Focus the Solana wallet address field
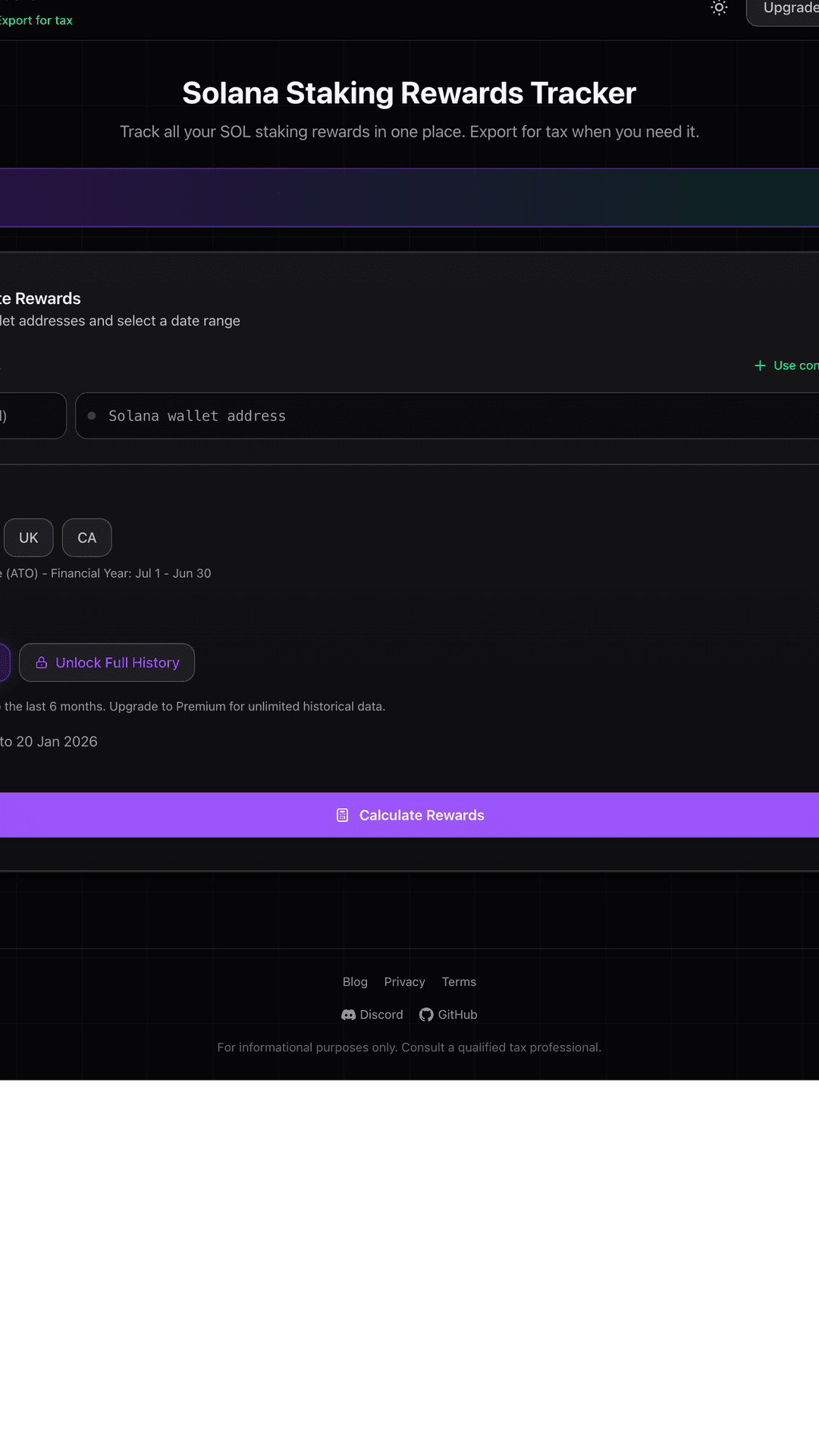 click(447, 416)
